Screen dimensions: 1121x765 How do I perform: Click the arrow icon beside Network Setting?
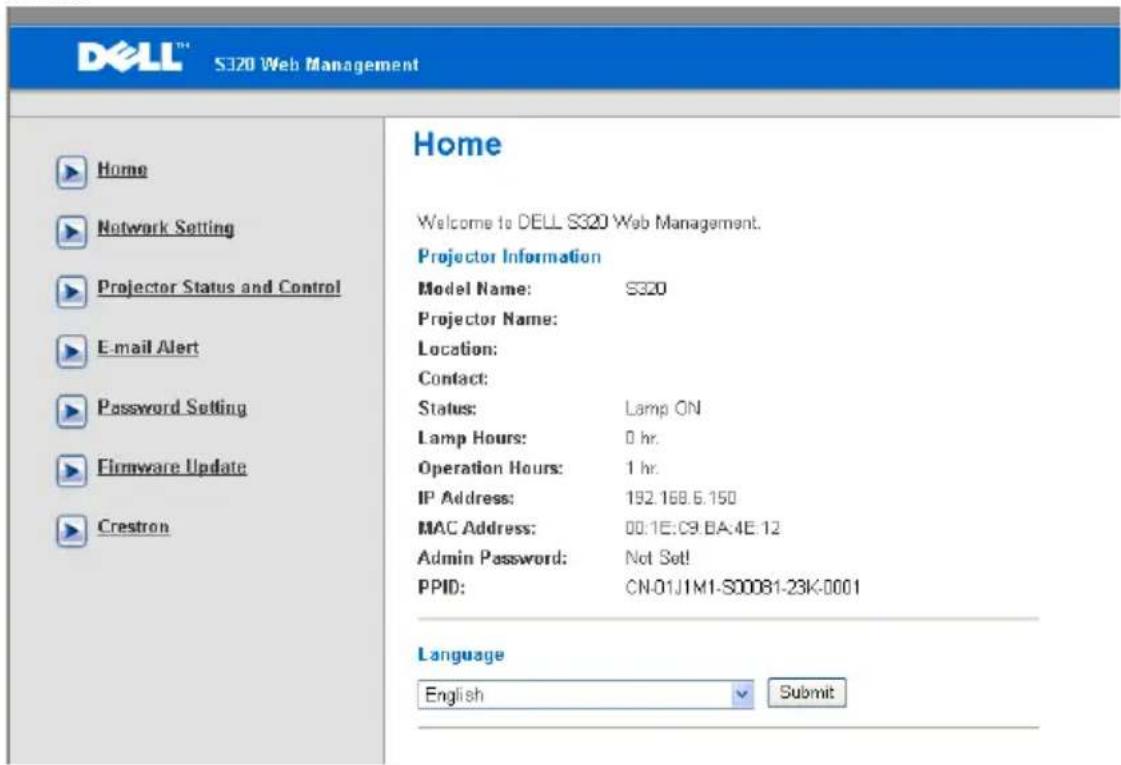click(71, 232)
